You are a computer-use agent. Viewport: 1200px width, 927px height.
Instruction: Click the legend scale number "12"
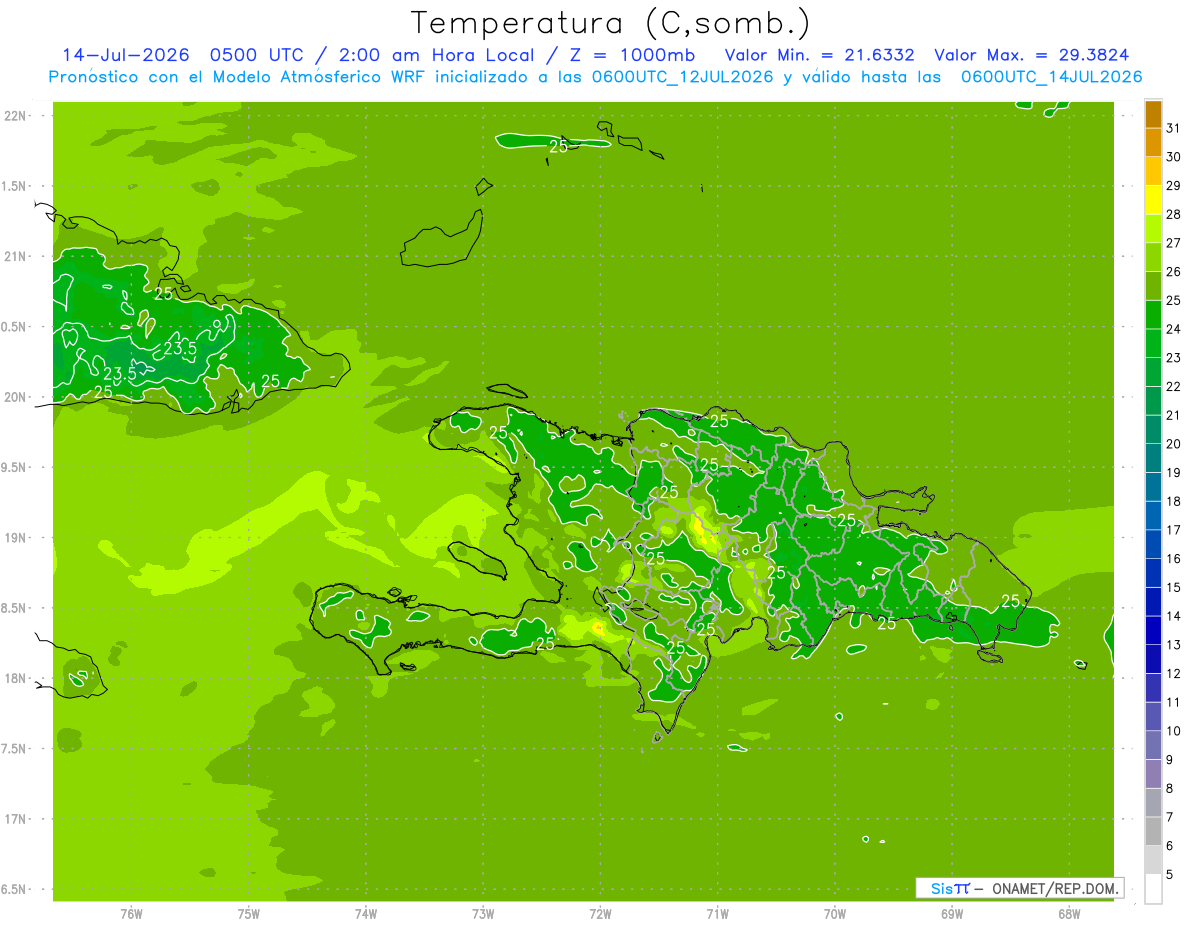(1173, 673)
